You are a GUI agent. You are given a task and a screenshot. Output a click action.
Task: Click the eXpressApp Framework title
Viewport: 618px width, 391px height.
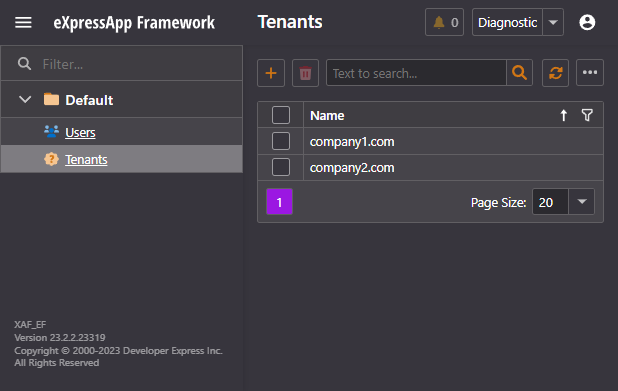click(x=134, y=23)
